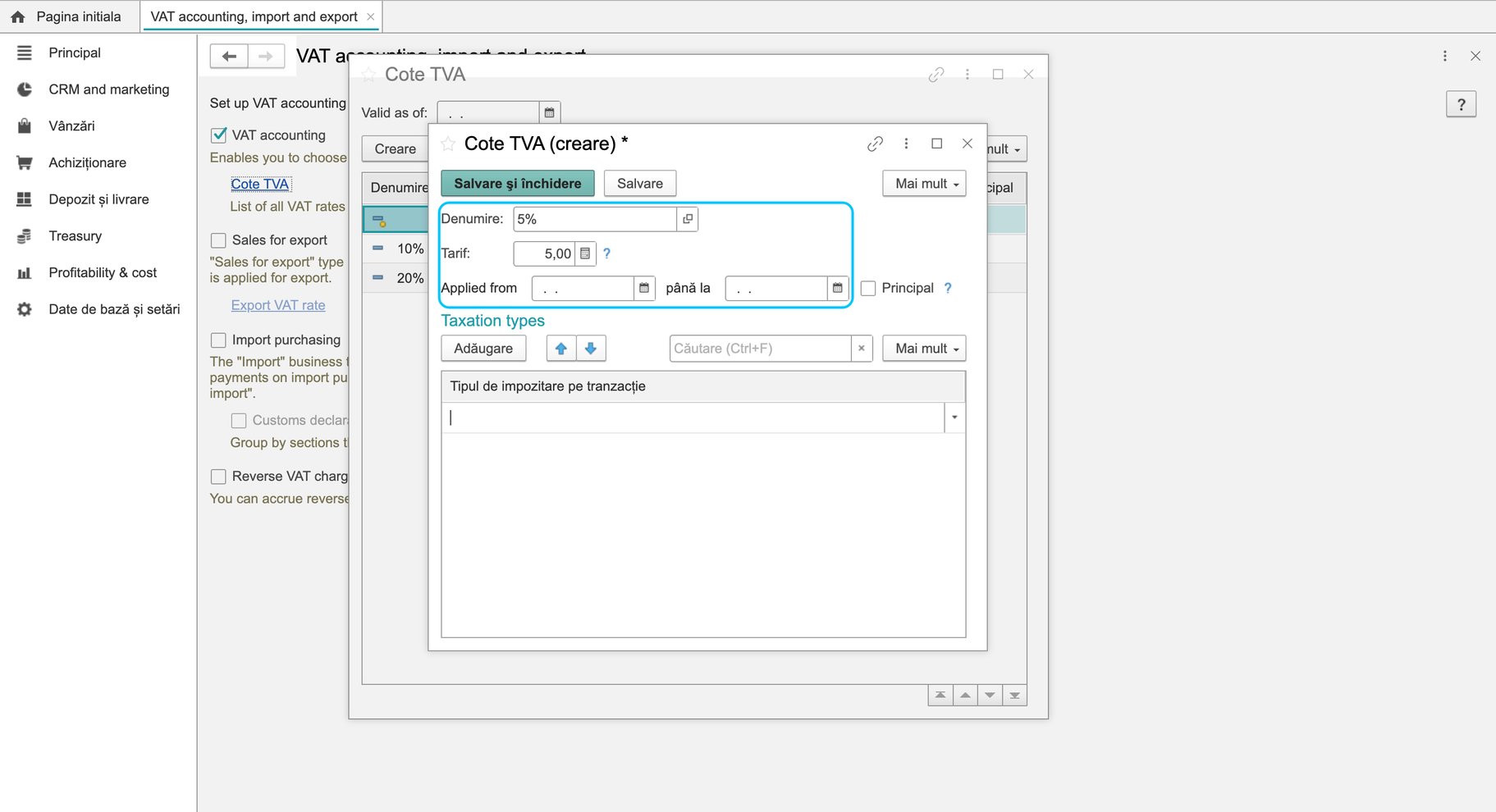Image resolution: width=1496 pixels, height=812 pixels.
Task: Enable the Sales for export checkbox
Action: (x=218, y=240)
